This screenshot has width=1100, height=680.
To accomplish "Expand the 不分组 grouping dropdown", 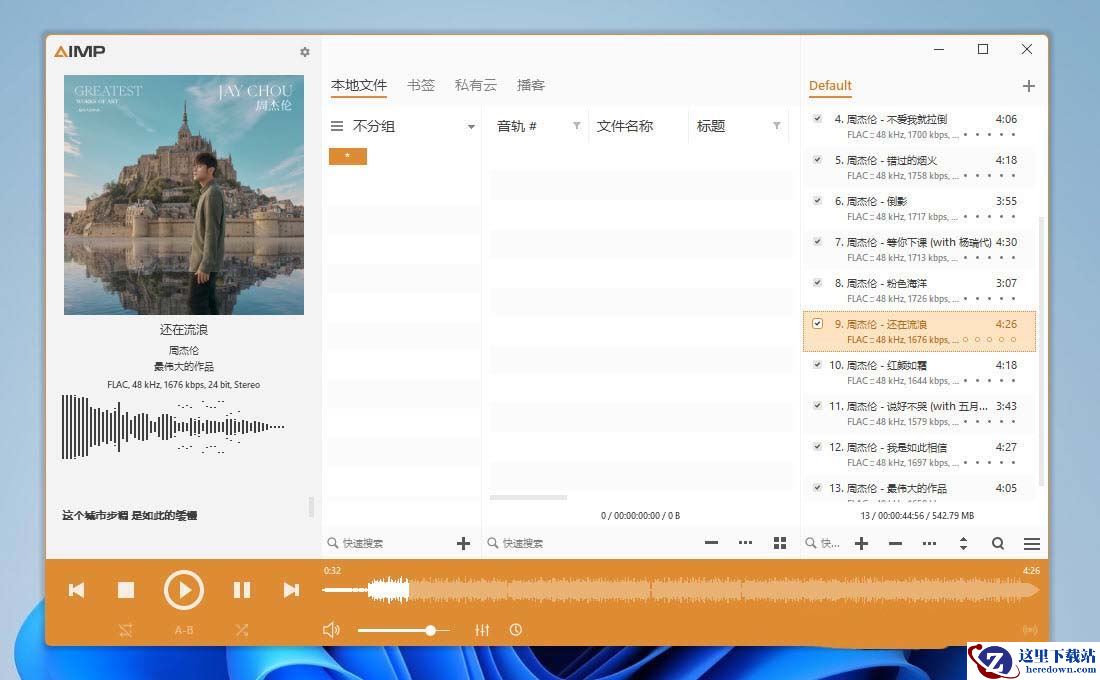I will pos(471,127).
